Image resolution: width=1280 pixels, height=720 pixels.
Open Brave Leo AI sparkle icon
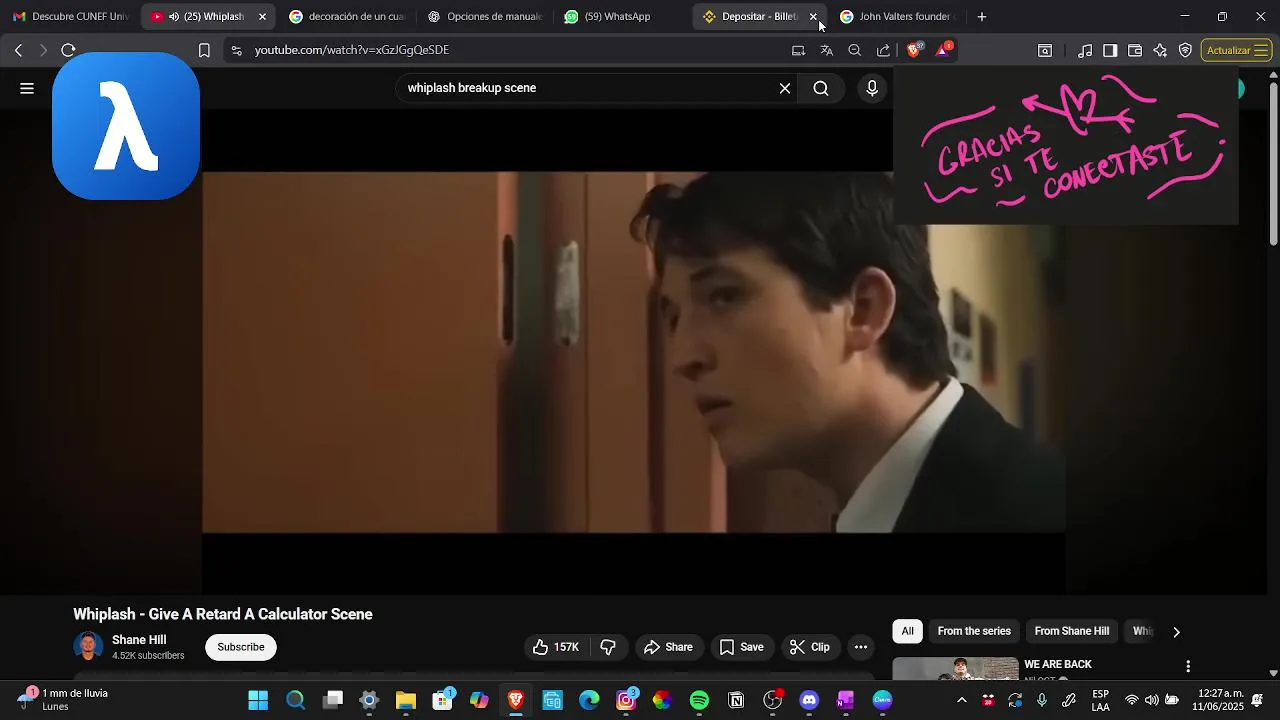[1160, 50]
